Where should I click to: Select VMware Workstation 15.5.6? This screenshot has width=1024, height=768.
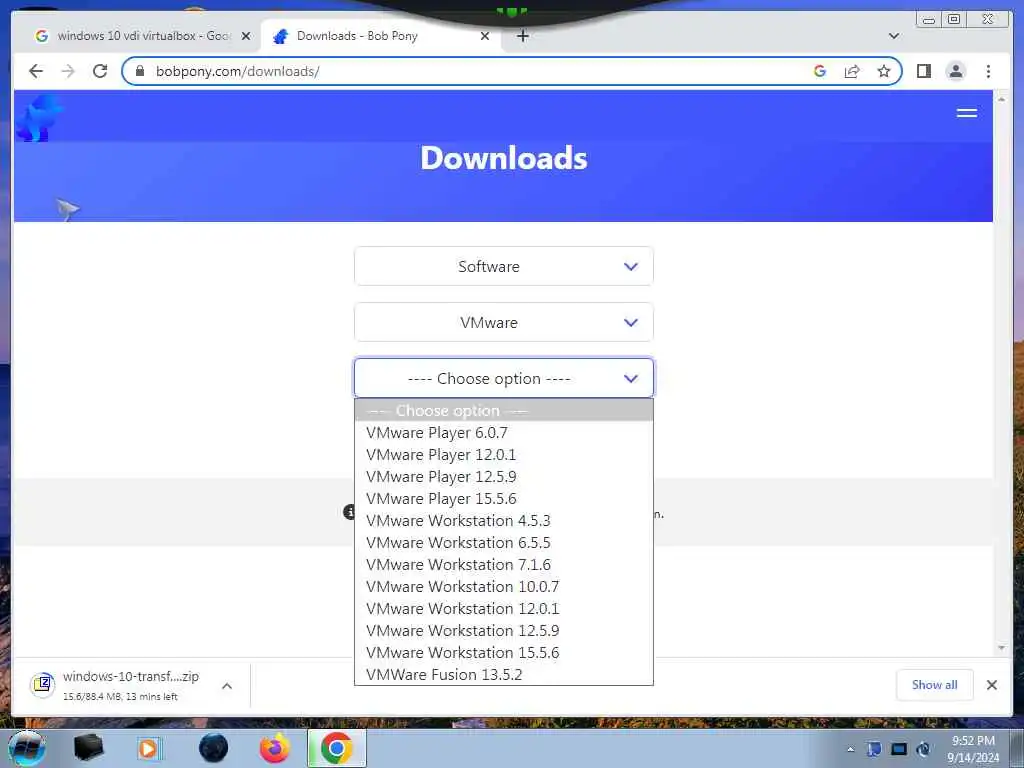click(504, 652)
